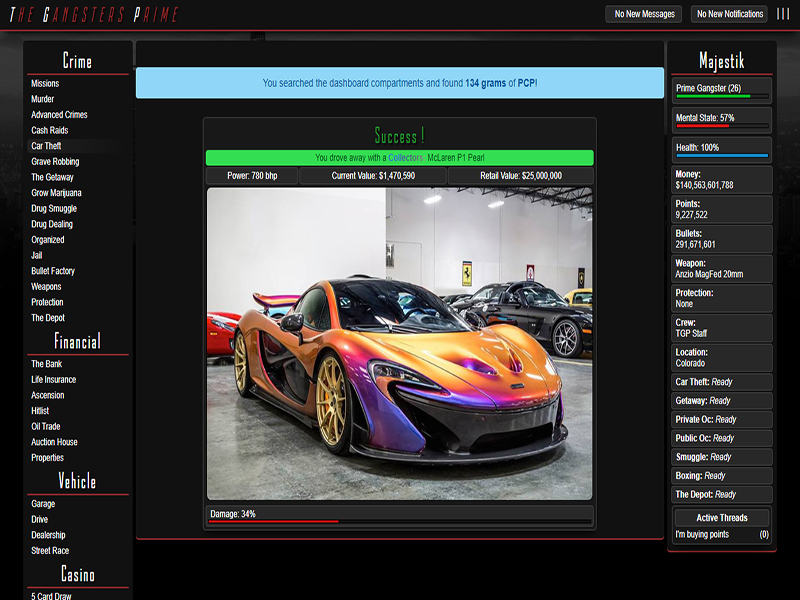The height and width of the screenshot is (600, 800).
Task: Click the Current Value: $1,470,590 stat
Action: click(373, 176)
